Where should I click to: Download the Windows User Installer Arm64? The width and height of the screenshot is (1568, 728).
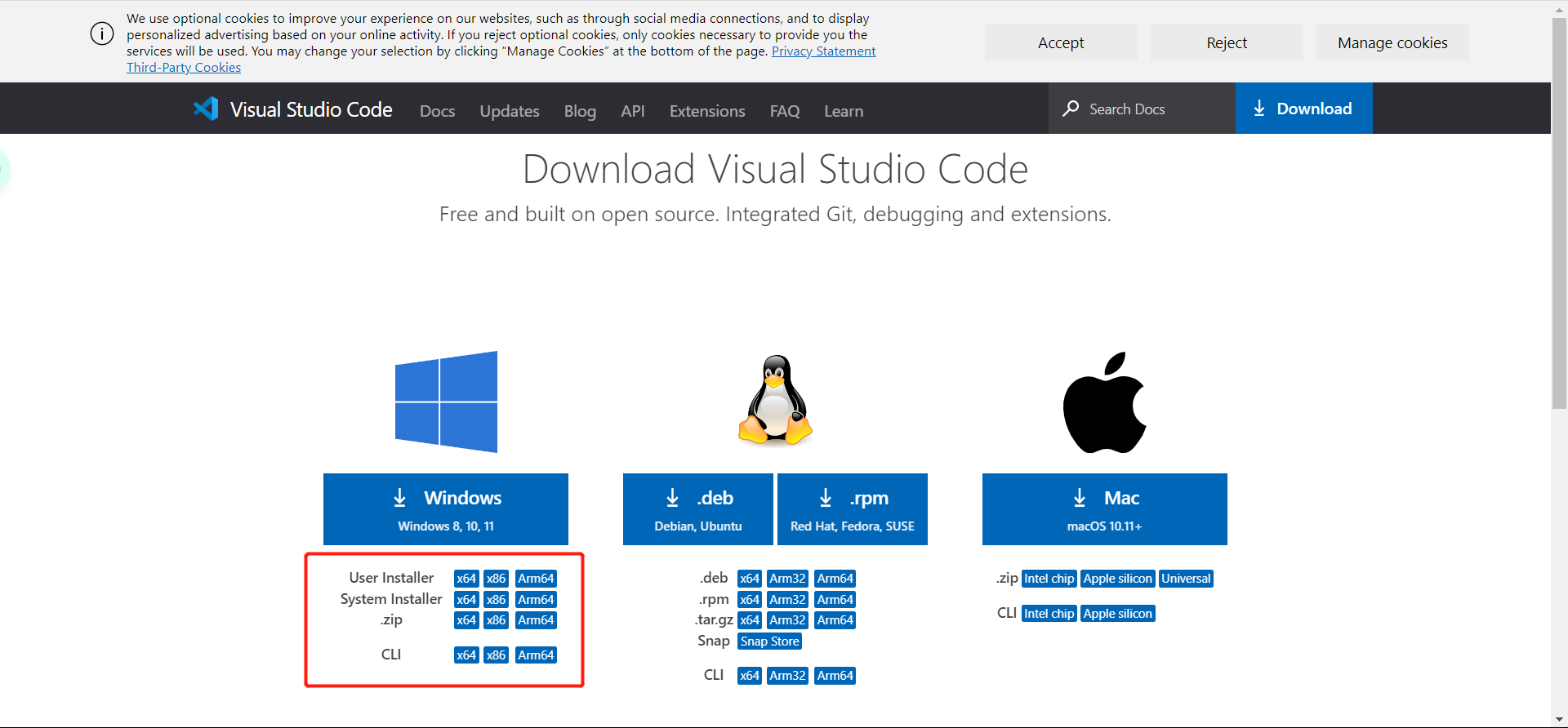pos(536,579)
